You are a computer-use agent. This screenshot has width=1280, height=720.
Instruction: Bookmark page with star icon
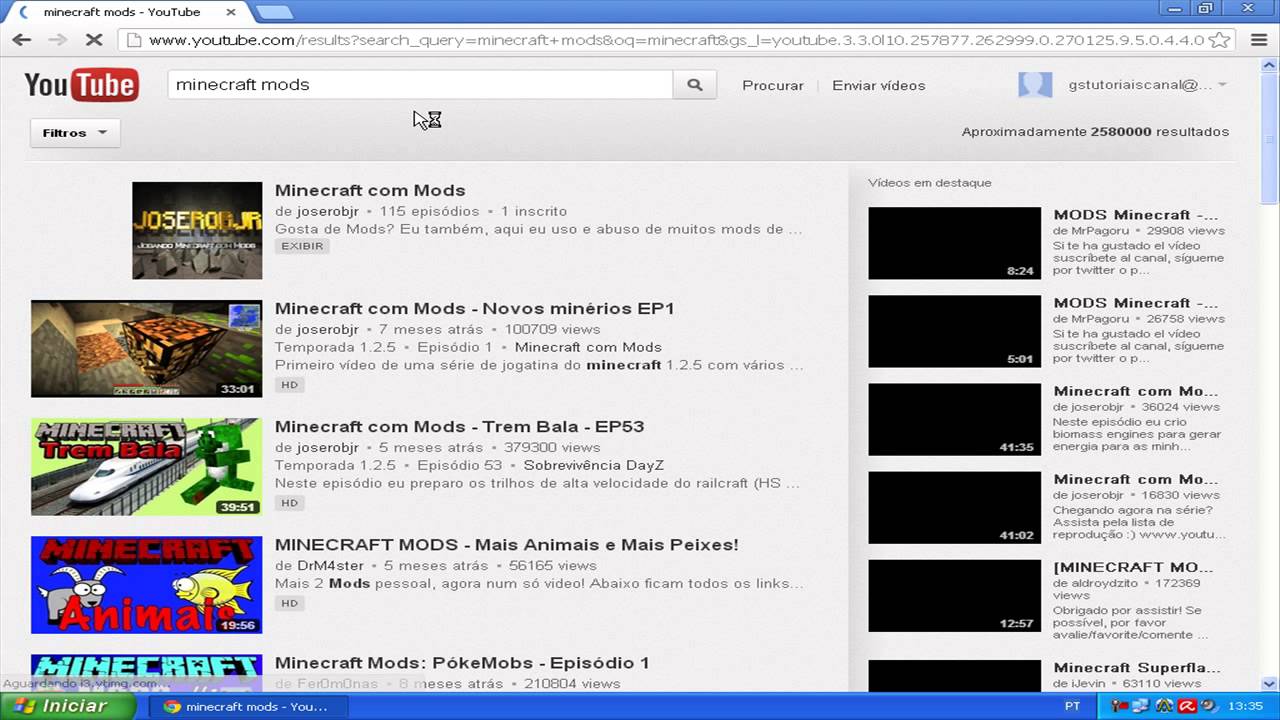1219,40
